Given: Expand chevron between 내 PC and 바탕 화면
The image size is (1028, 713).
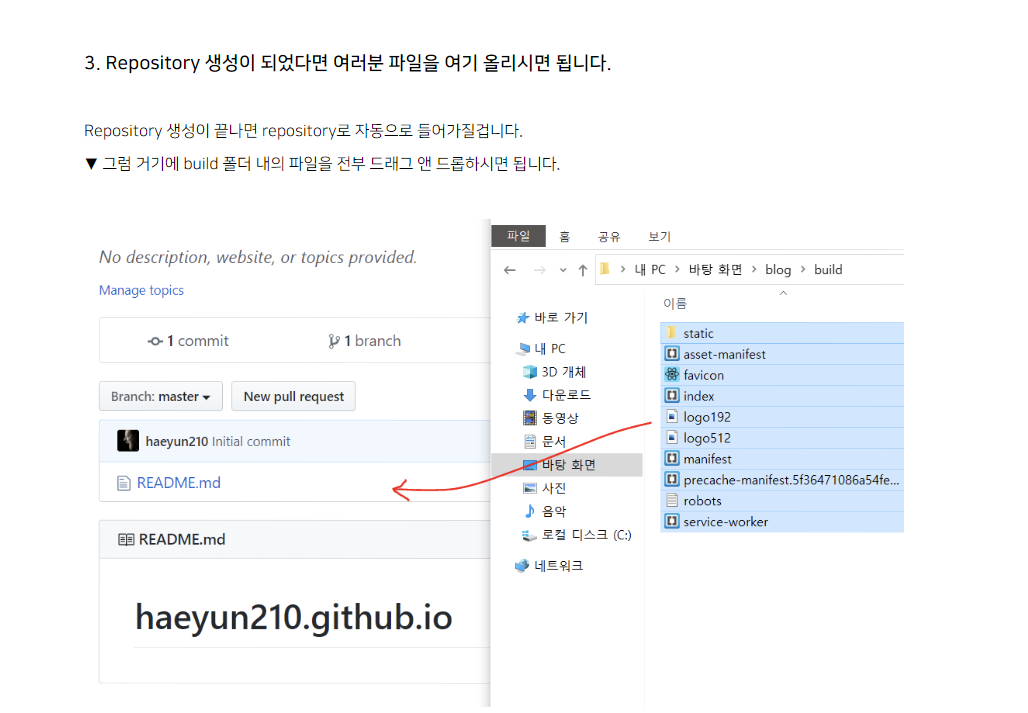Looking at the screenshot, I should pyautogui.click(x=677, y=269).
